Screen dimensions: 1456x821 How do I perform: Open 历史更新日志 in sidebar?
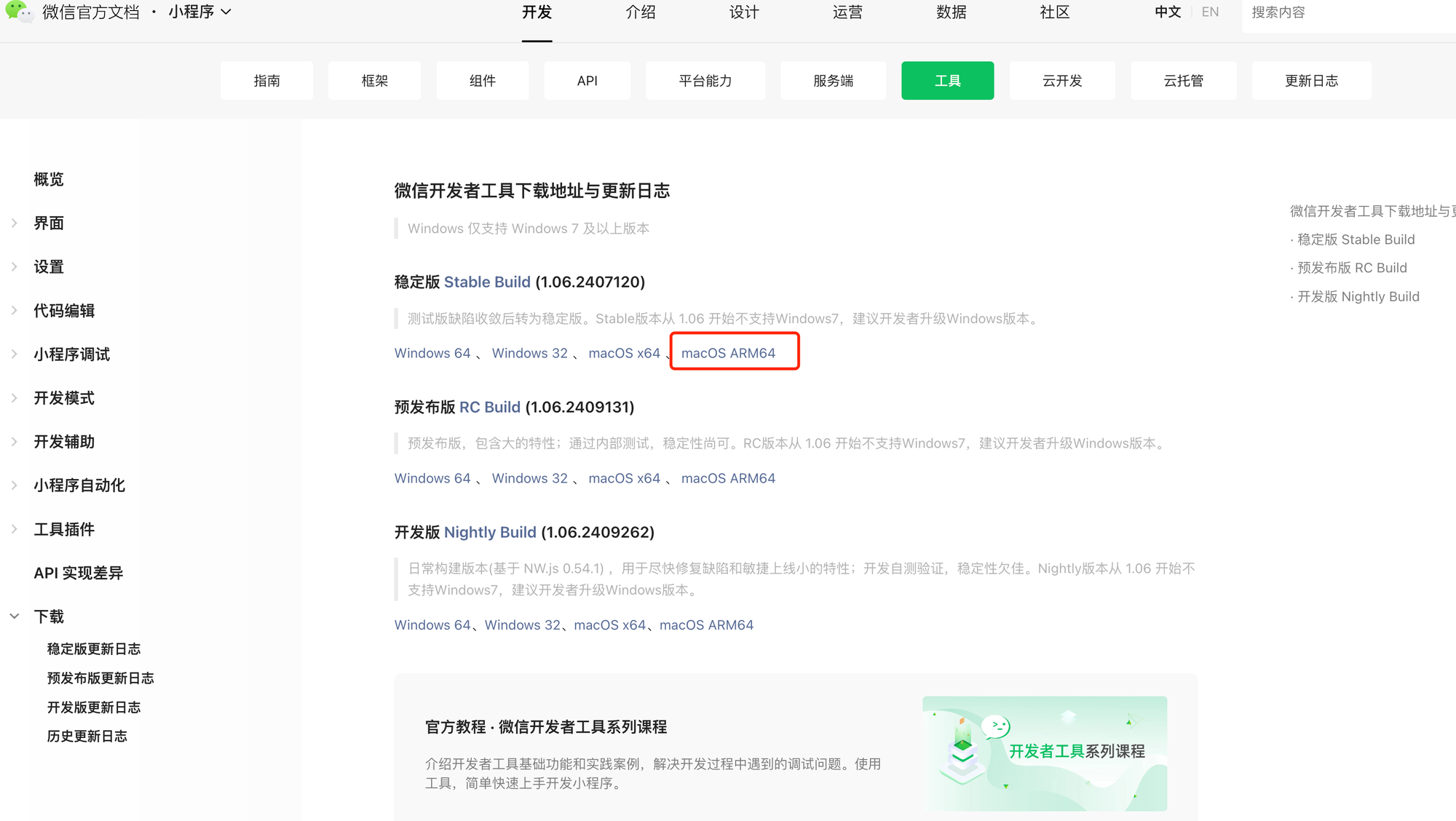[87, 737]
